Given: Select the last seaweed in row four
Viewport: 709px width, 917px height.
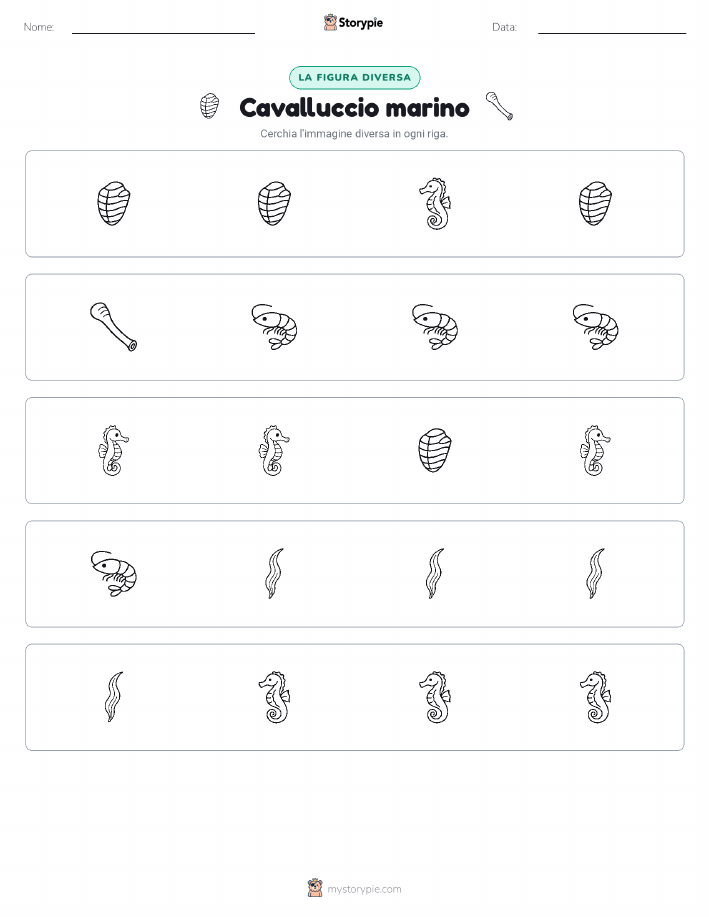Looking at the screenshot, I should [596, 574].
